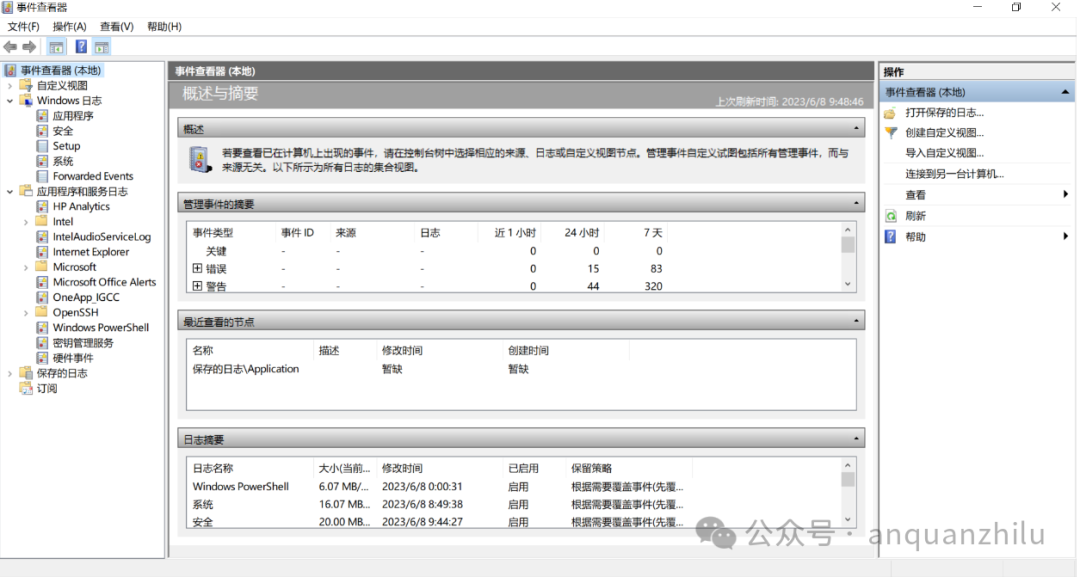This screenshot has width=1080, height=577.
Task: Toggle the console tree show/hide toolbar button
Action: (57, 47)
